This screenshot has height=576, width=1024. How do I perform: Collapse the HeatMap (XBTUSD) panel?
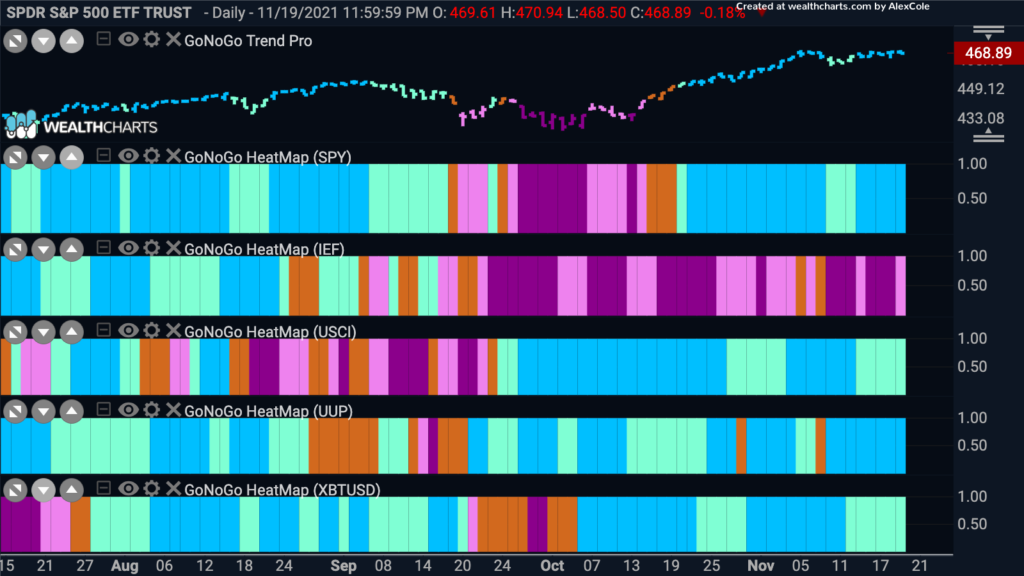(x=103, y=488)
